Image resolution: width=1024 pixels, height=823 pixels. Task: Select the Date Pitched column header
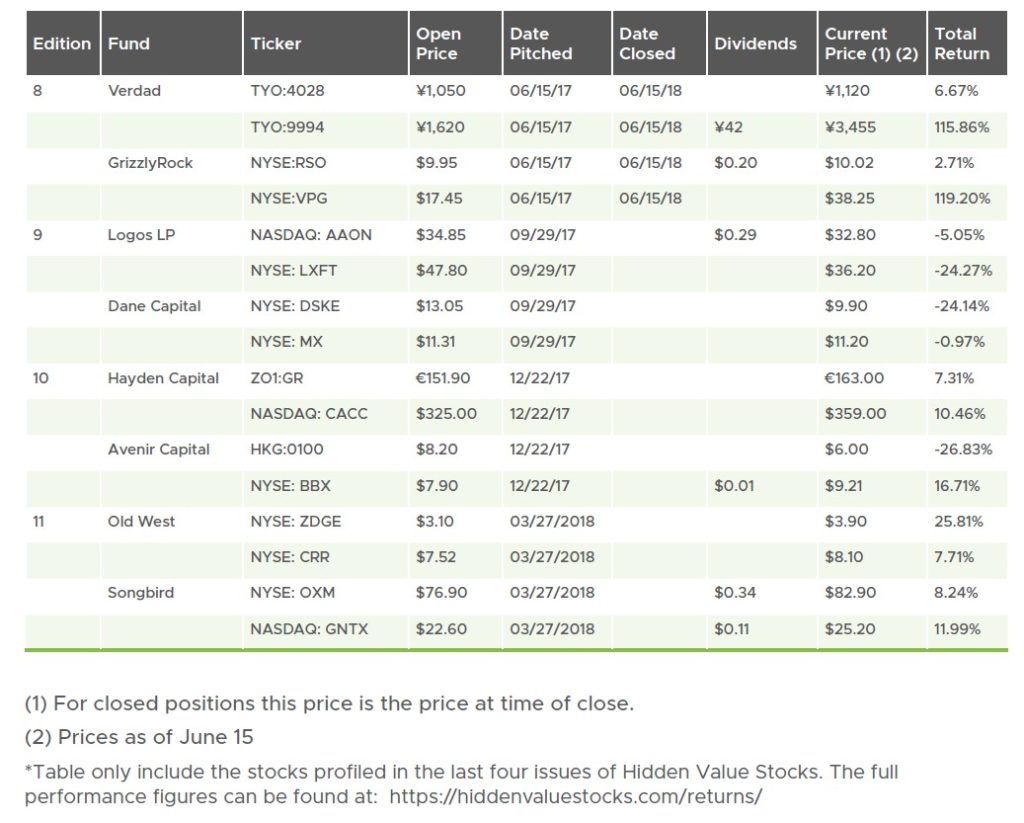click(541, 44)
